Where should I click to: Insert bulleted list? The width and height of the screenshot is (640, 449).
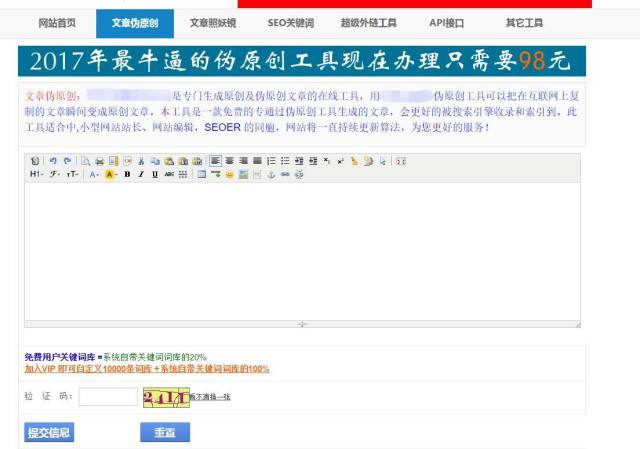[x=285, y=161]
